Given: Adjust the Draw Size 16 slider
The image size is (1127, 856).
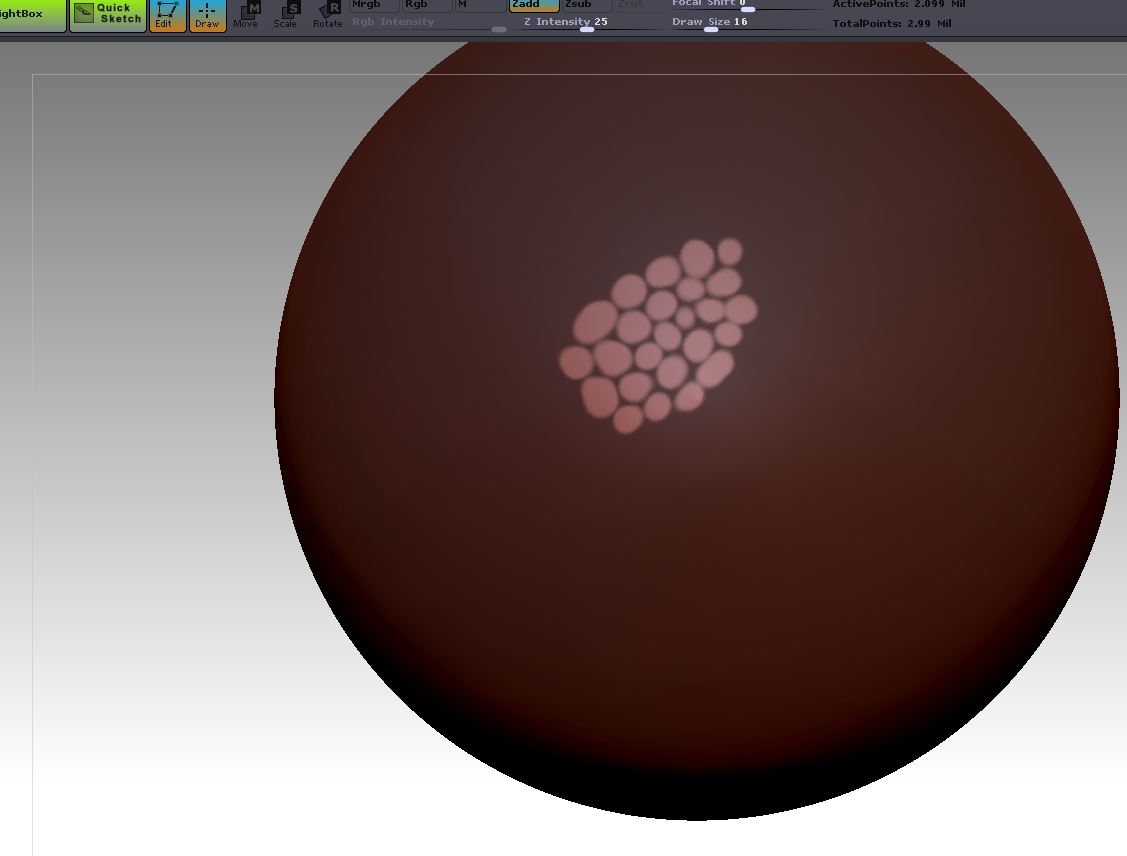Looking at the screenshot, I should [746, 24].
